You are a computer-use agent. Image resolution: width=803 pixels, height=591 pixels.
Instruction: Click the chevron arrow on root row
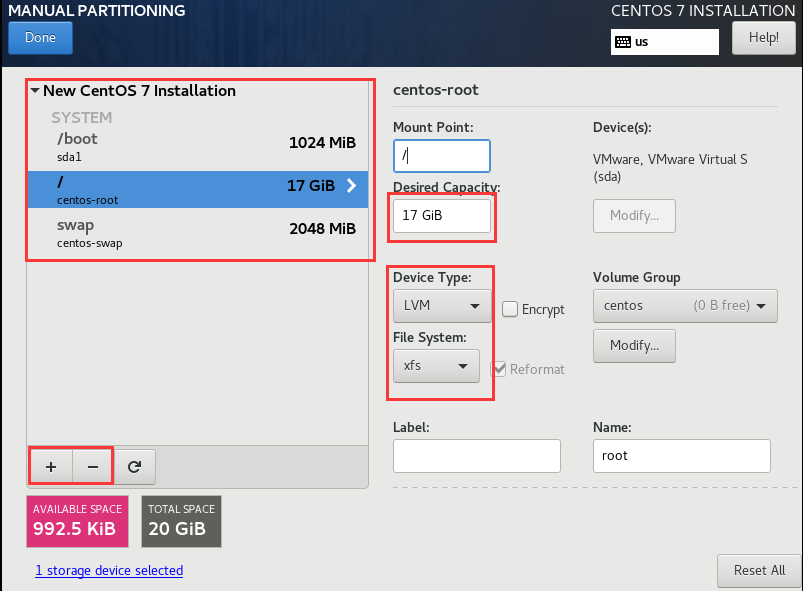[x=351, y=185]
